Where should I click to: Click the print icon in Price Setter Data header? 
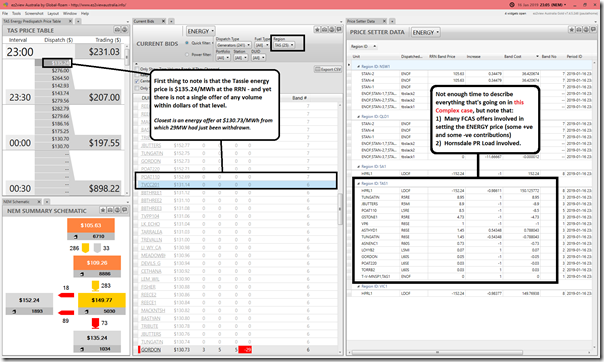click(586, 30)
